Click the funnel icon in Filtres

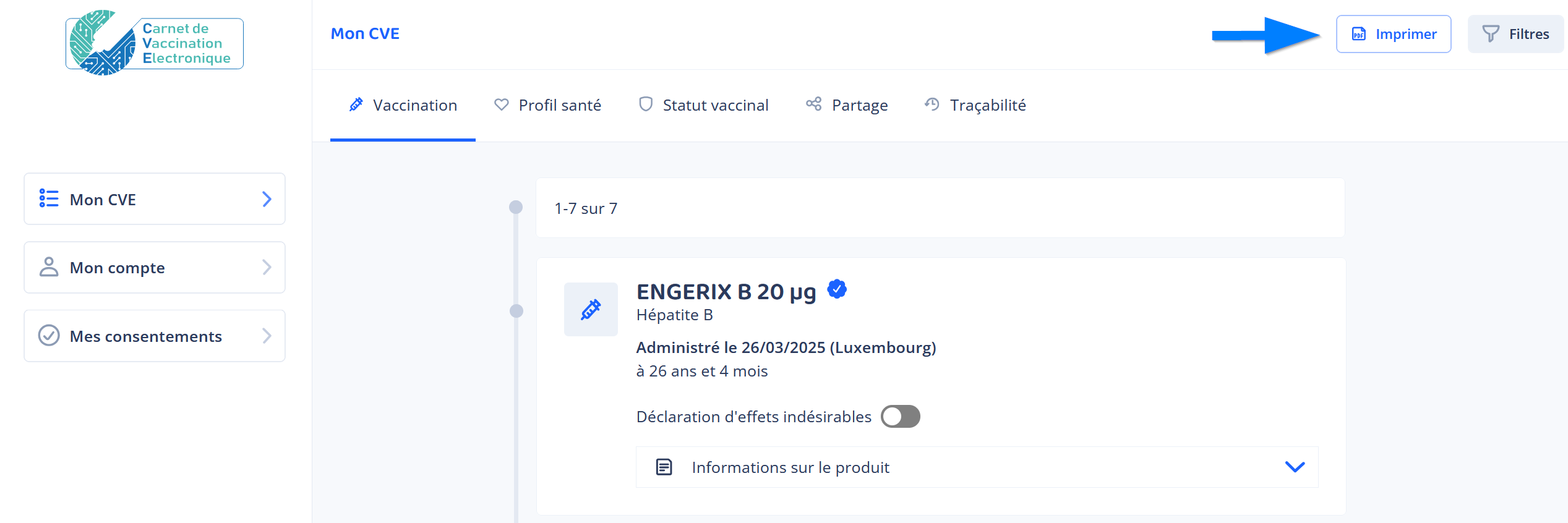coord(1491,34)
